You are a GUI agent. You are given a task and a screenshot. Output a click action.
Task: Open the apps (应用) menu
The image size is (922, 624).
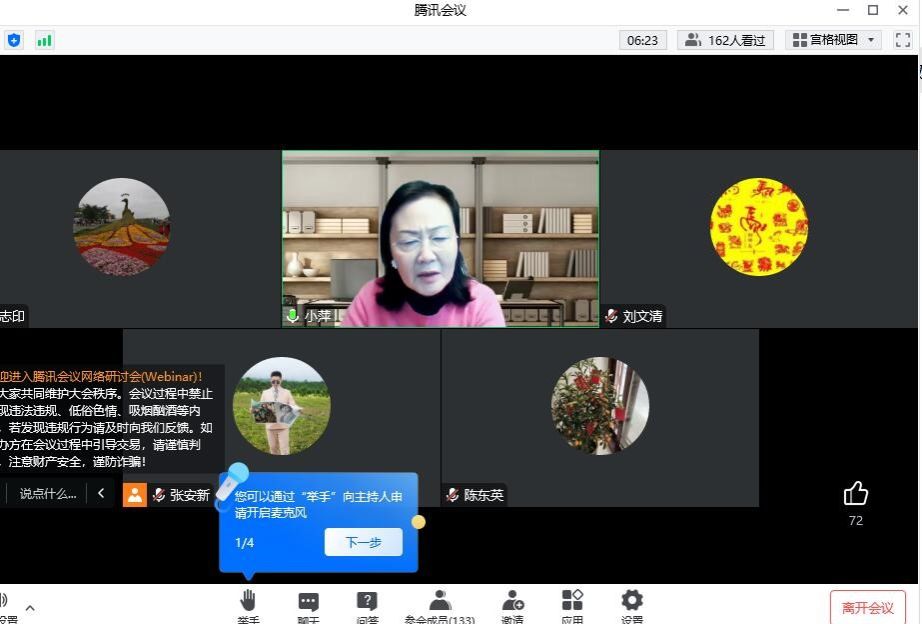572,602
